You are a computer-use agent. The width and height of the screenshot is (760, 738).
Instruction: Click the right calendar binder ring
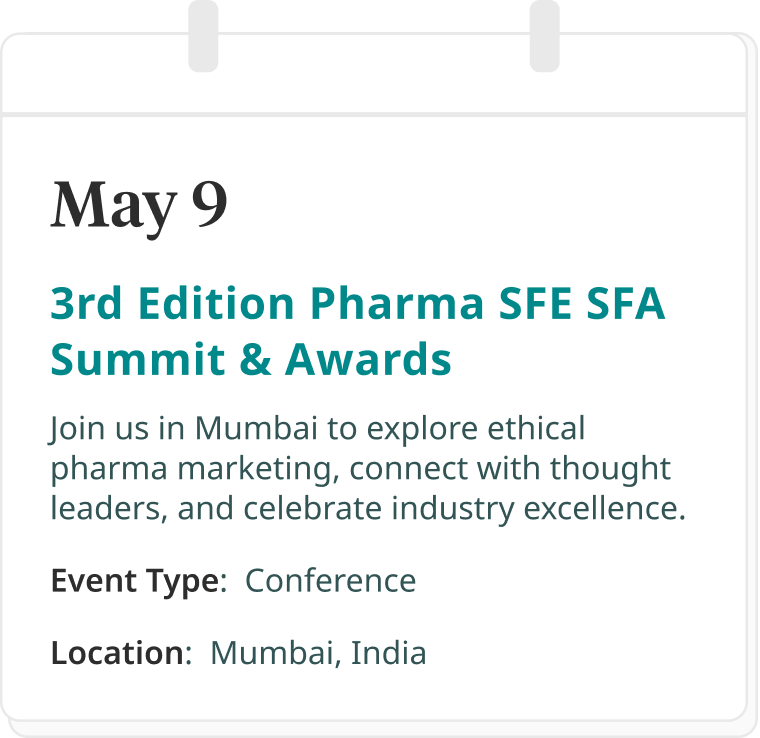point(545,36)
